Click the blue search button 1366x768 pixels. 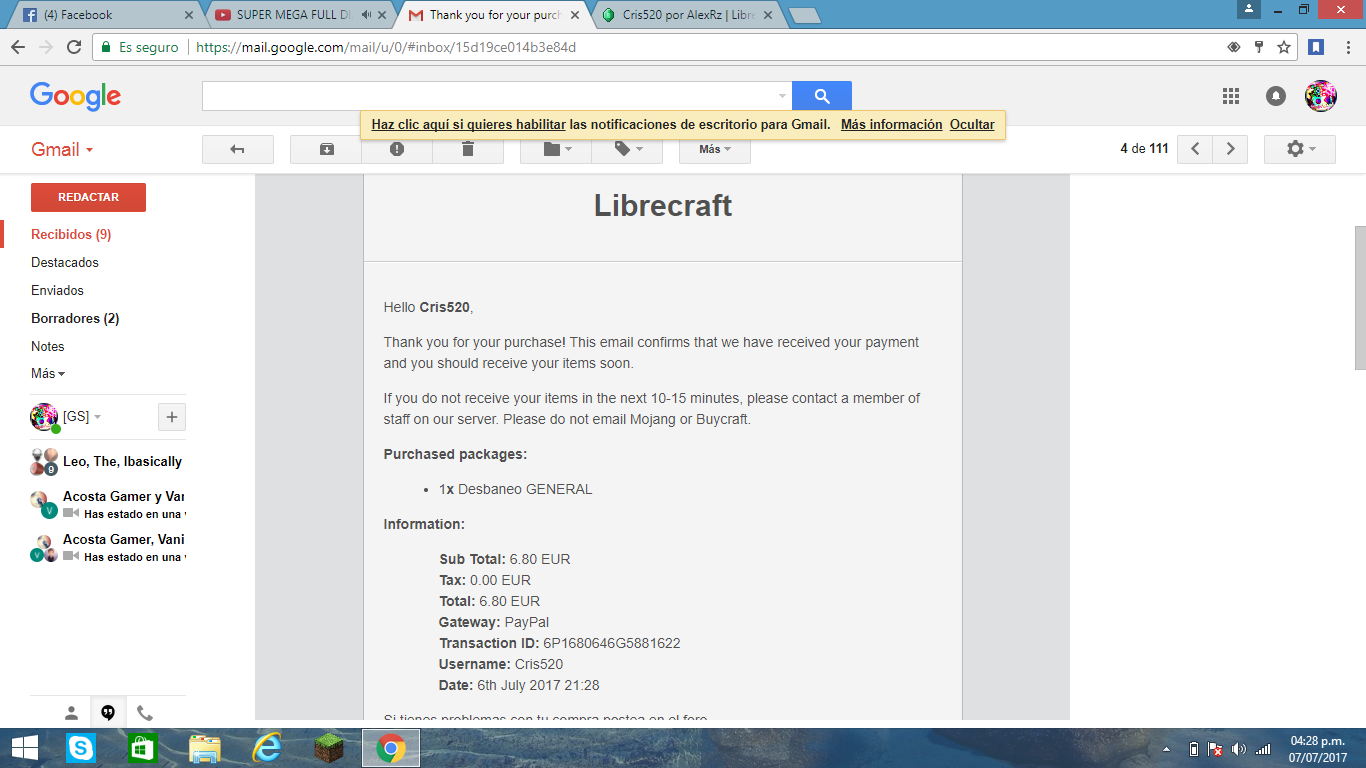coord(822,96)
